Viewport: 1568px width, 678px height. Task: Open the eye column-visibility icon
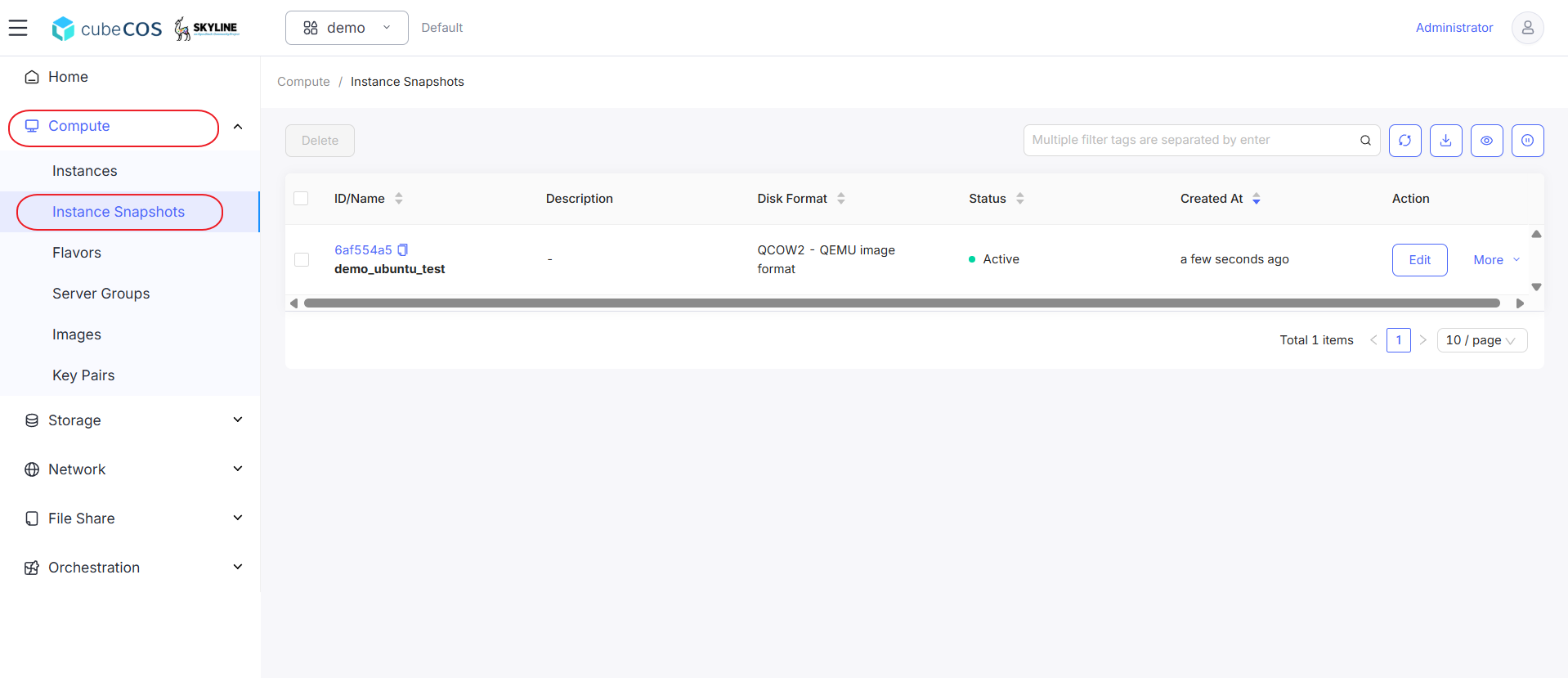1486,141
